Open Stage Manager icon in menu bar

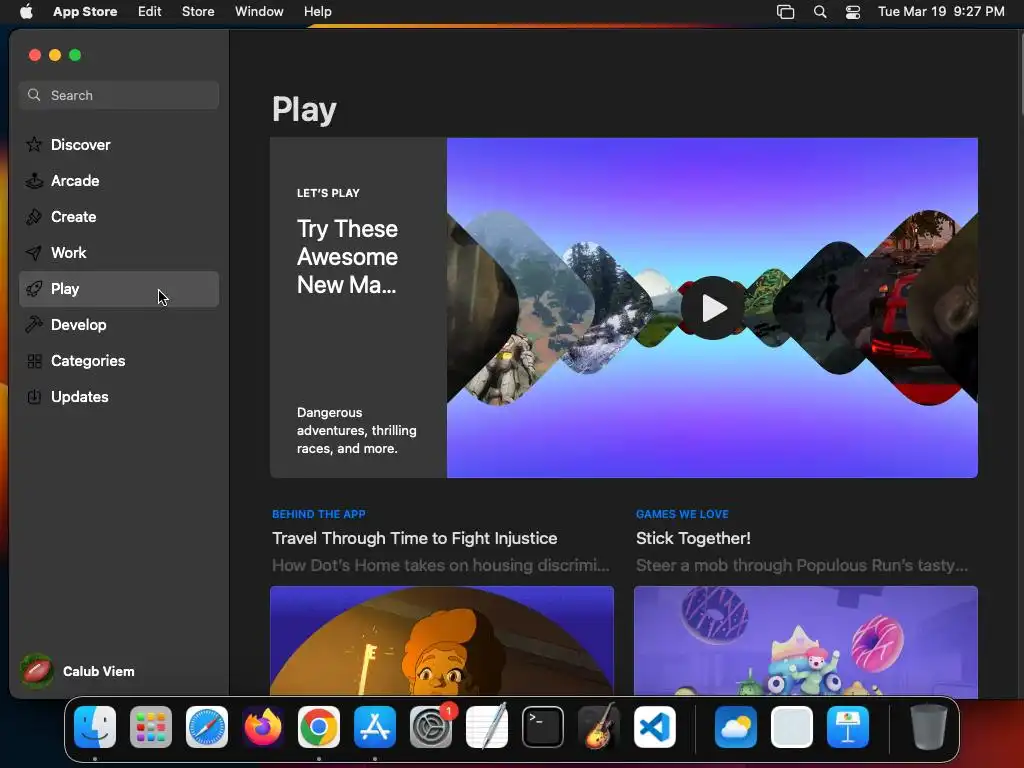tap(785, 12)
